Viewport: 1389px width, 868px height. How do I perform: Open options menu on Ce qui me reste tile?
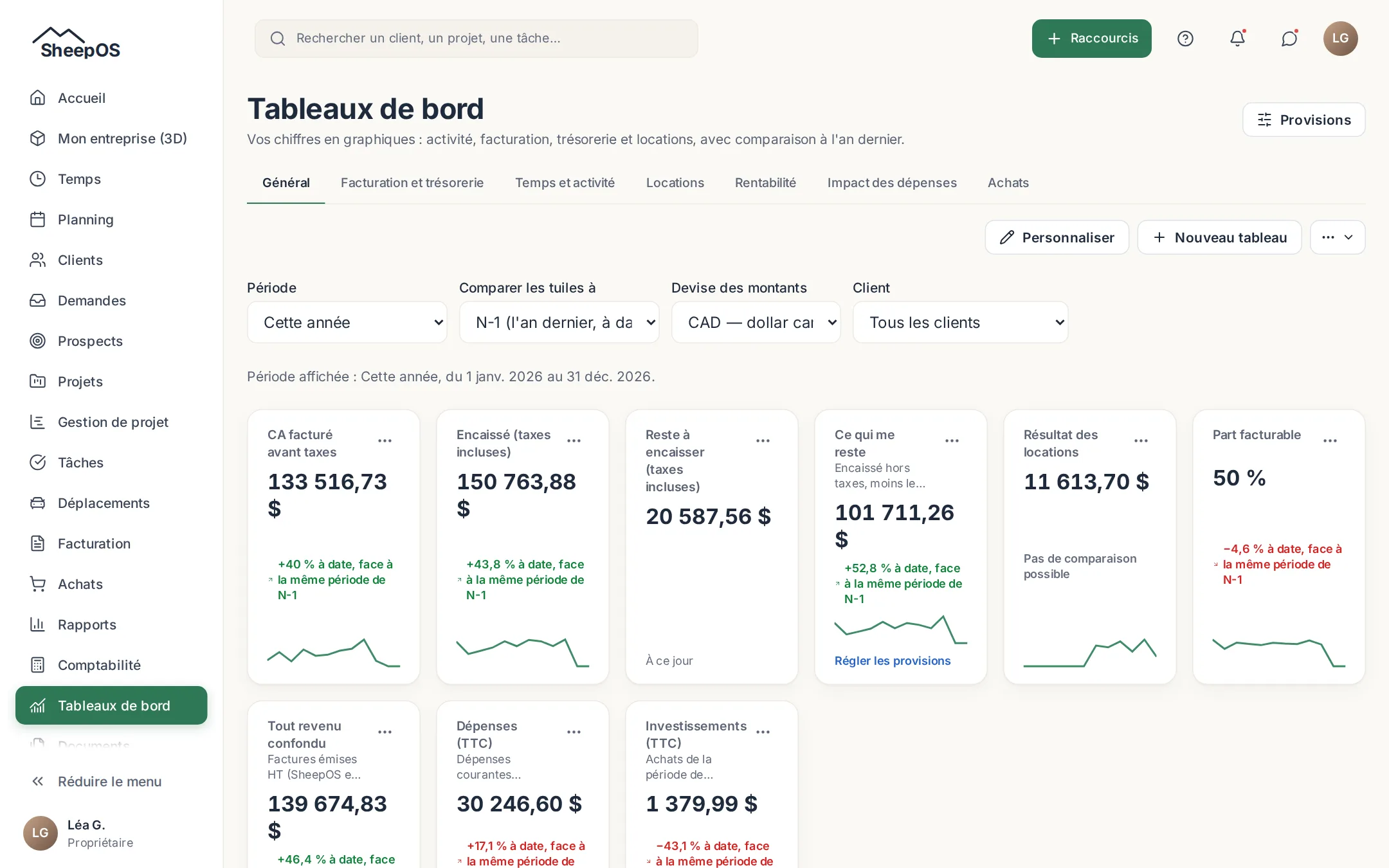tap(952, 440)
